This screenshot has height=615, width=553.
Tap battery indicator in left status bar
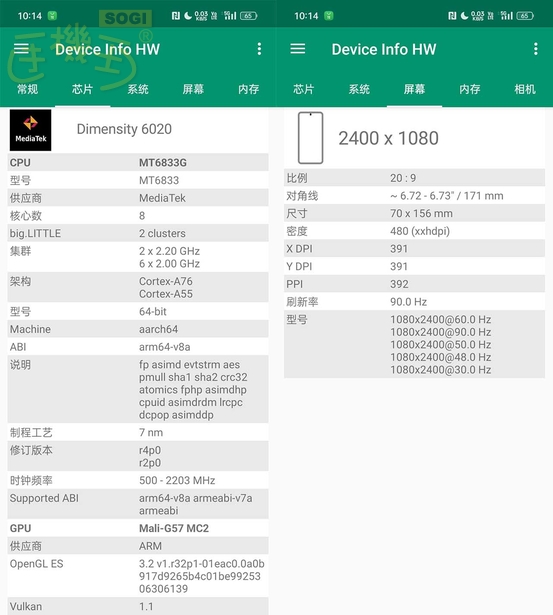coord(248,16)
